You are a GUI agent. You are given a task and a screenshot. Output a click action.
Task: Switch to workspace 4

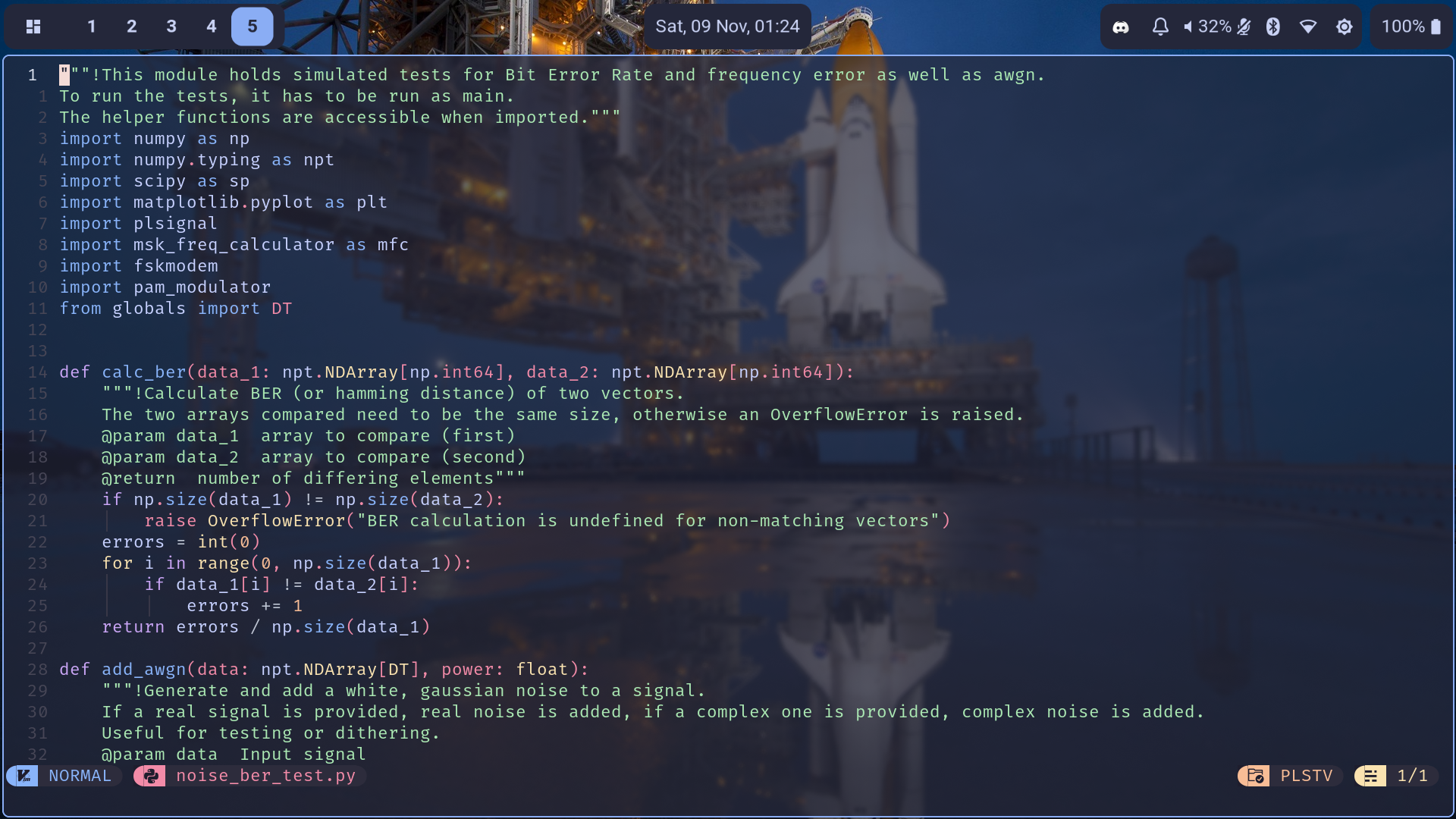coord(212,27)
